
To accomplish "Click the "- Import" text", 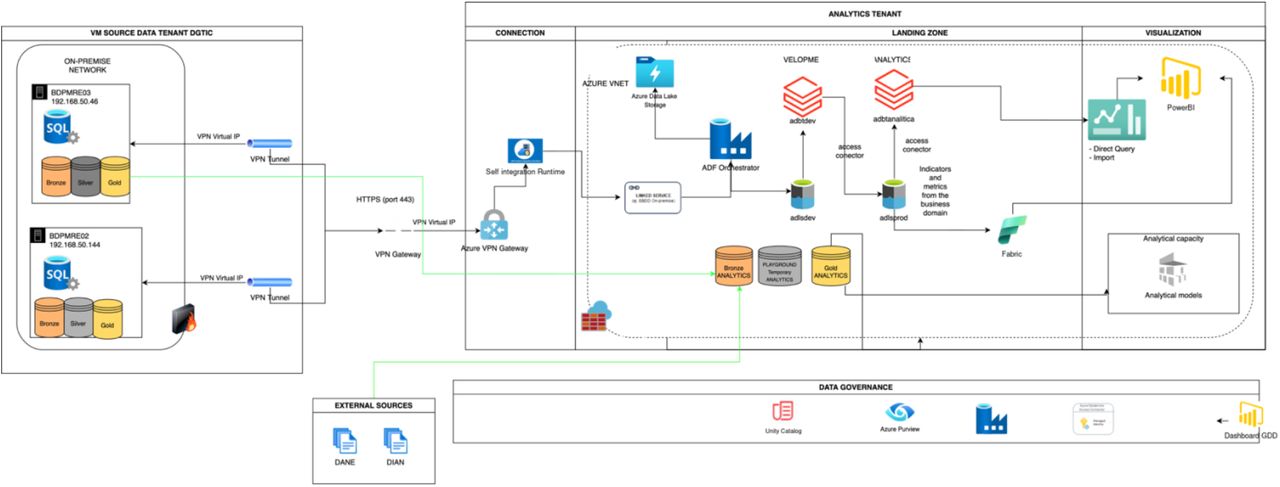I will point(1105,158).
